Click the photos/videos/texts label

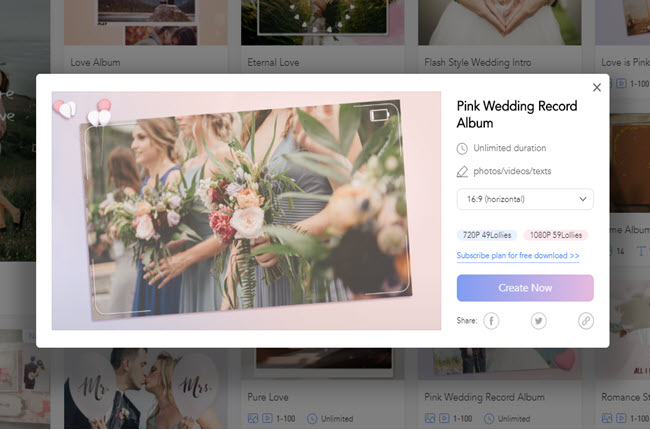(512, 171)
